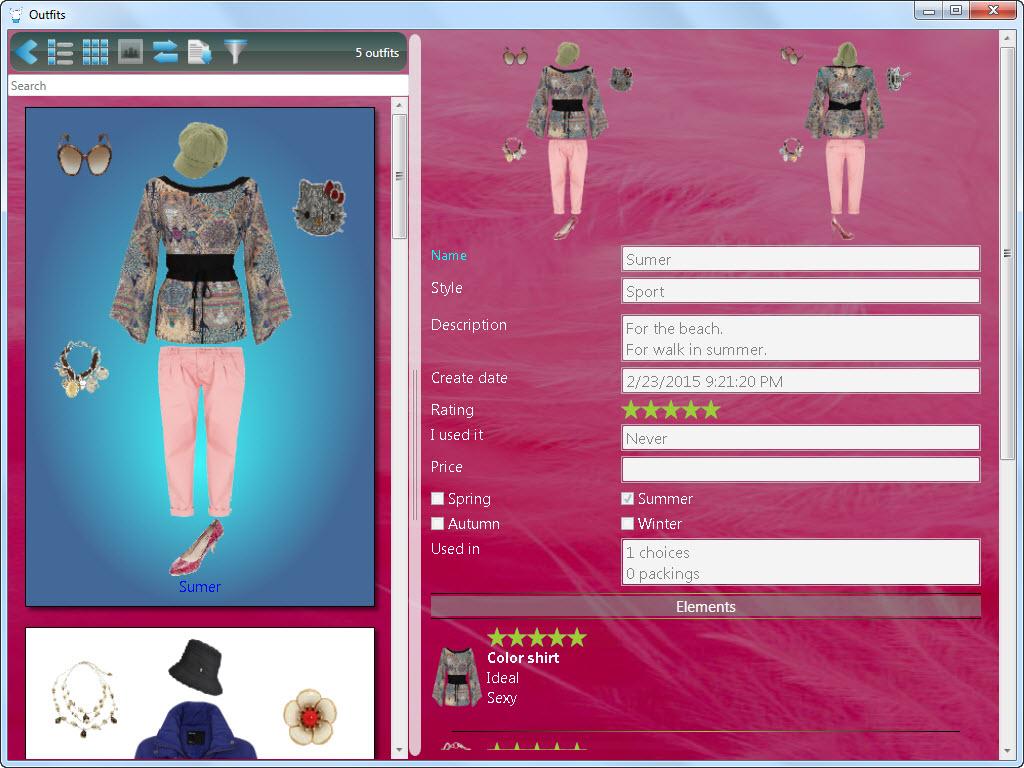Click the Search input field
Image resolution: width=1024 pixels, height=768 pixels.
208,86
